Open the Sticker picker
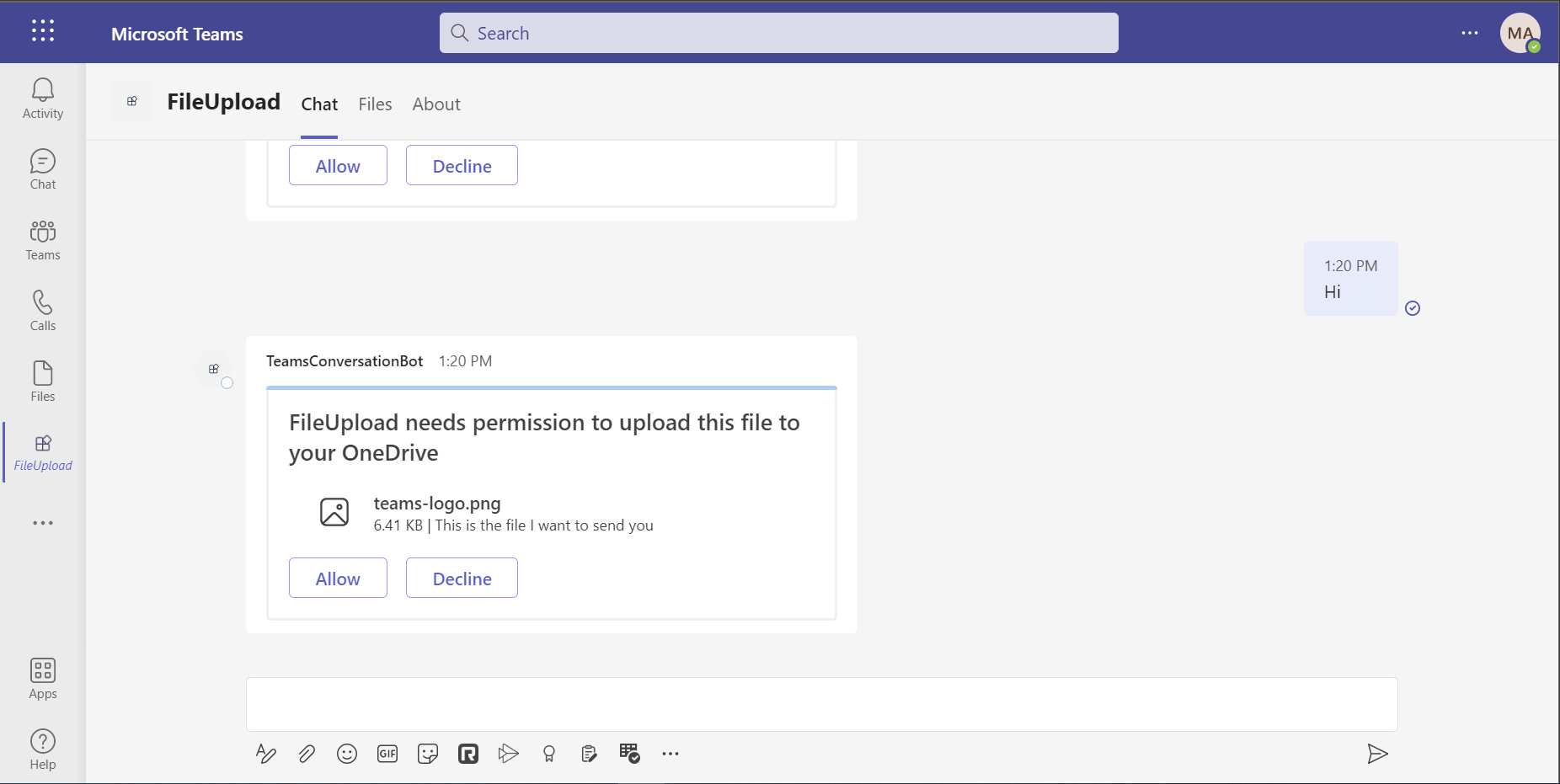 tap(427, 753)
